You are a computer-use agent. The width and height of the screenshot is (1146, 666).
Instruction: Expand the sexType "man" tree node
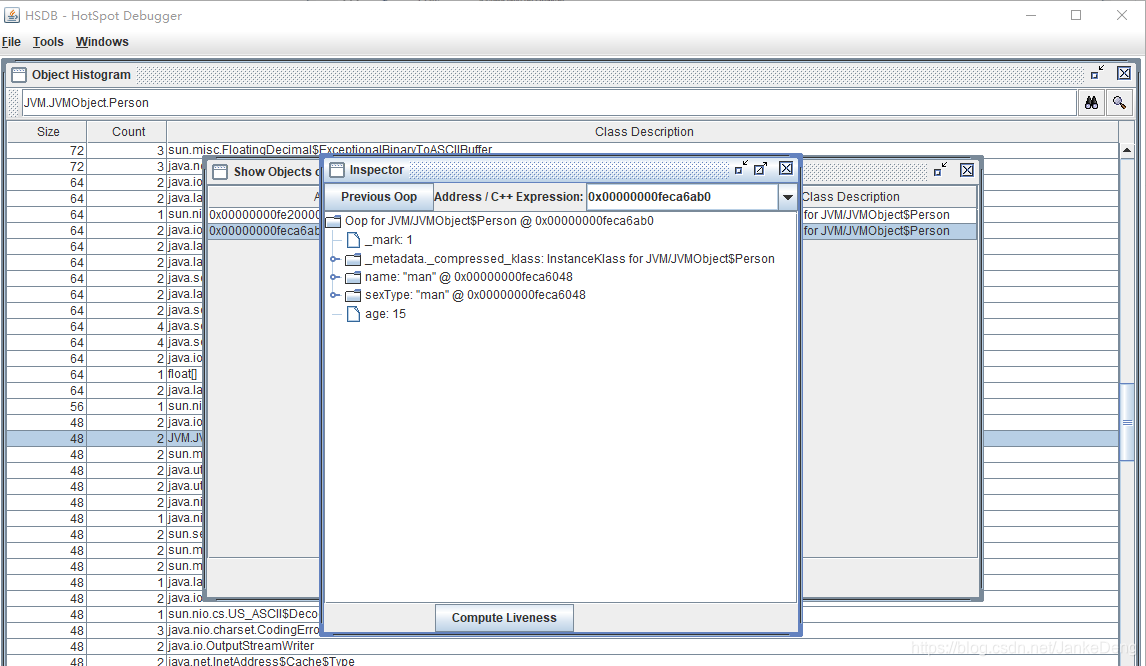(333, 295)
